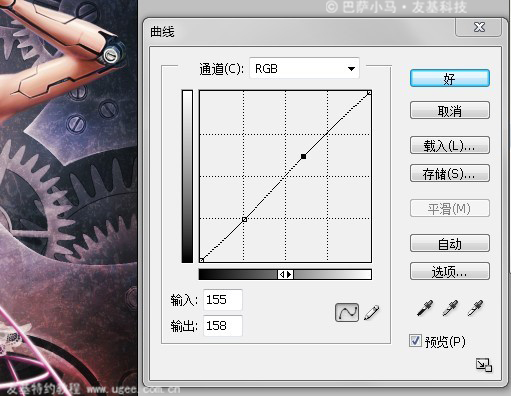Viewport: 511px width, 396px height.
Task: Close the Curves dialog window
Action: (x=479, y=27)
